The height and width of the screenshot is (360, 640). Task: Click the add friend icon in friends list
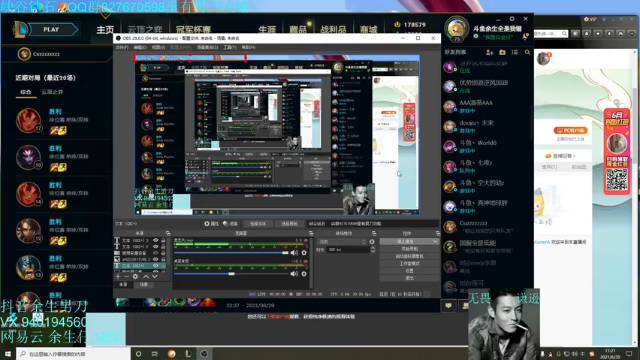pyautogui.click(x=489, y=52)
